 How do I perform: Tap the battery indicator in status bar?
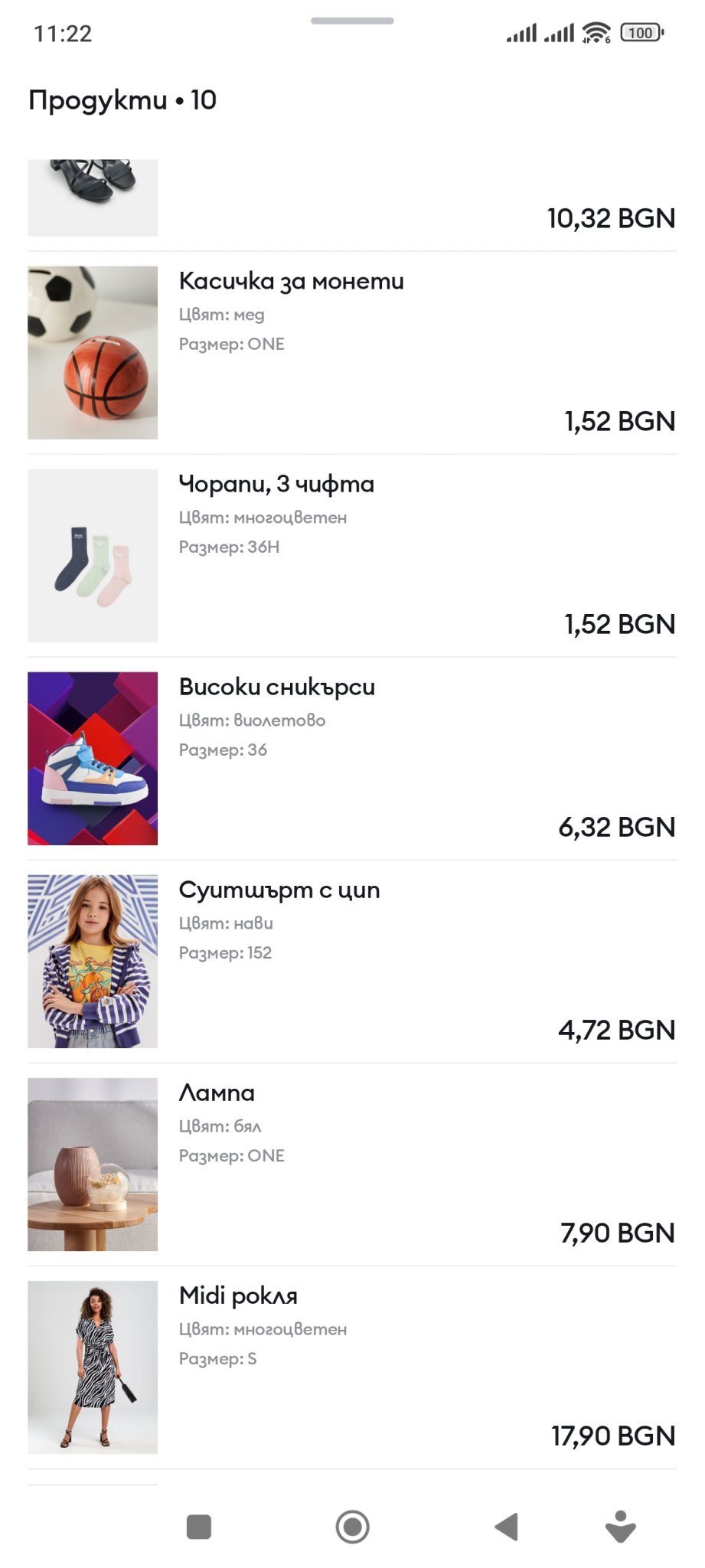(641, 33)
